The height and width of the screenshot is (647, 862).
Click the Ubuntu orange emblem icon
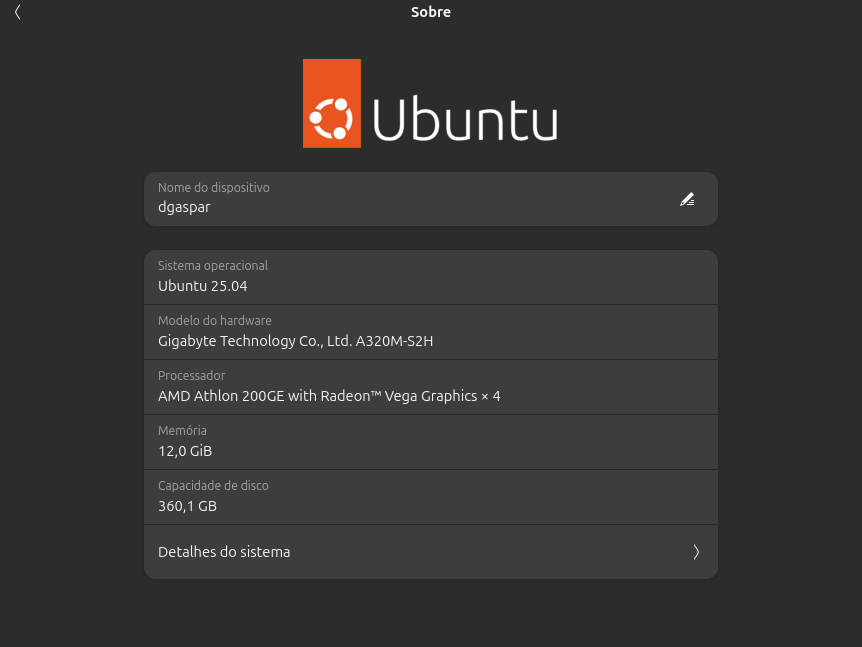point(331,103)
